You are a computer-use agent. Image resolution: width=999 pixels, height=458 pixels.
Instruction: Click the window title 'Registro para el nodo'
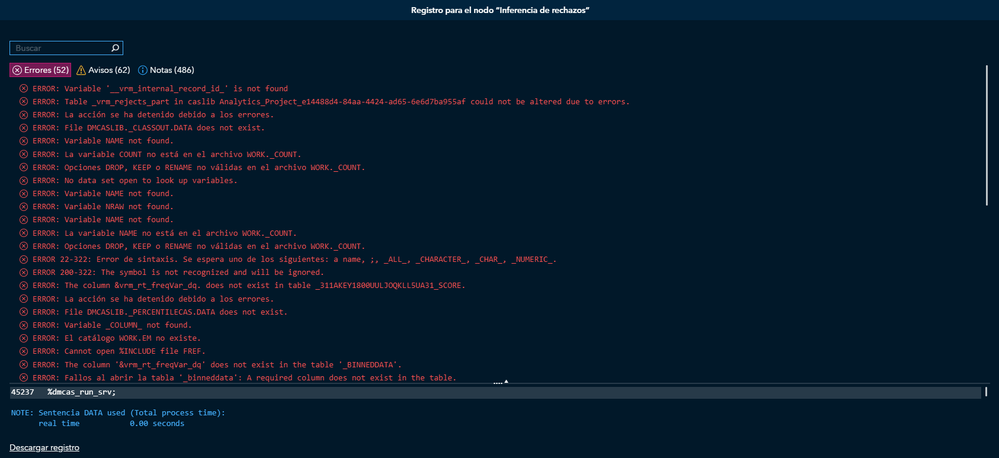[500, 10]
